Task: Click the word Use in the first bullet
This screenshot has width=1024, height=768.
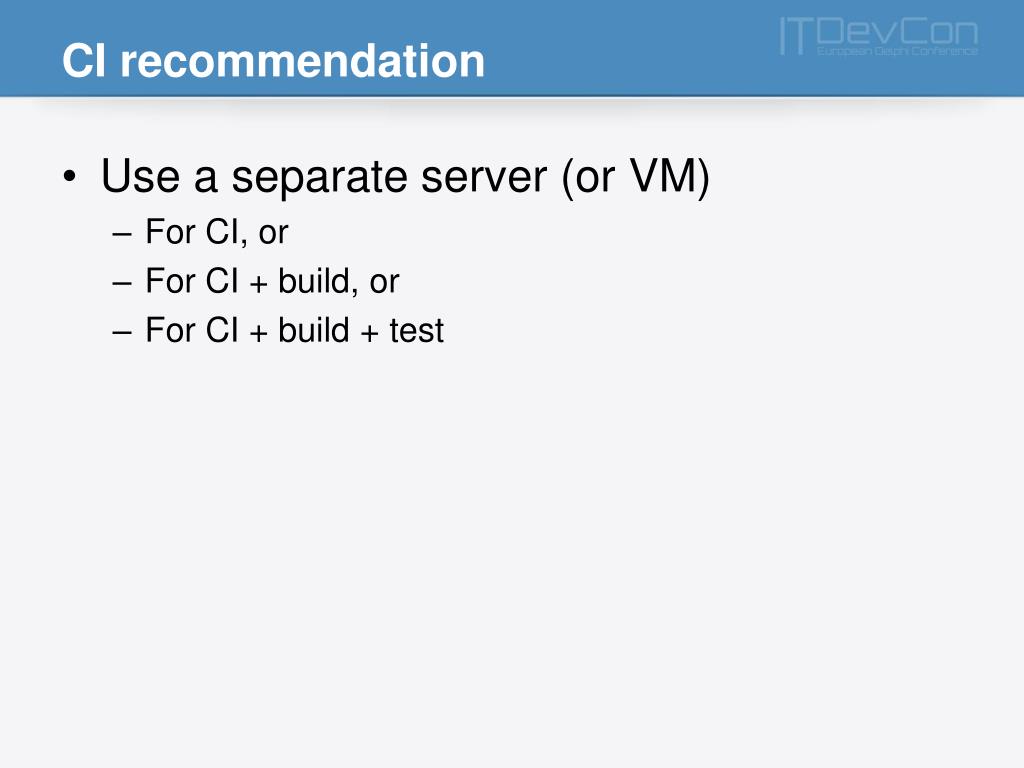Action: point(140,177)
